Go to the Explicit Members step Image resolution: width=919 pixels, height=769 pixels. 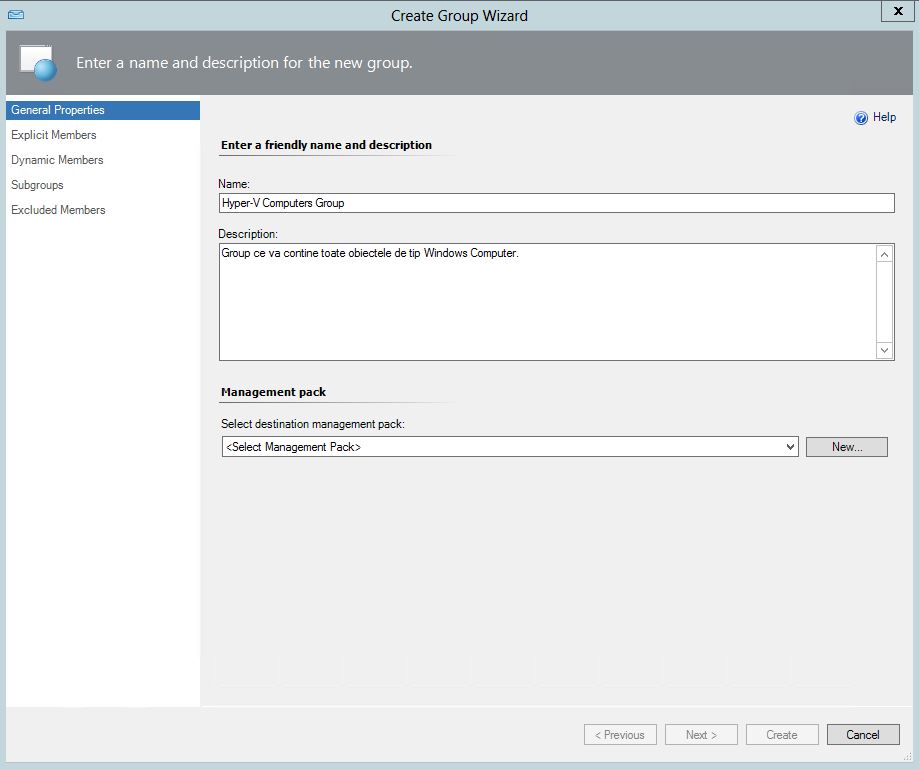click(54, 135)
